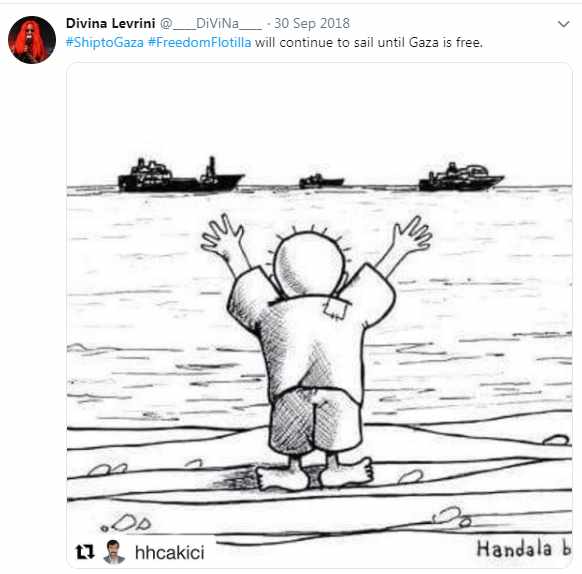Open the tweet options chevron menu
The image size is (582, 574).
[563, 24]
